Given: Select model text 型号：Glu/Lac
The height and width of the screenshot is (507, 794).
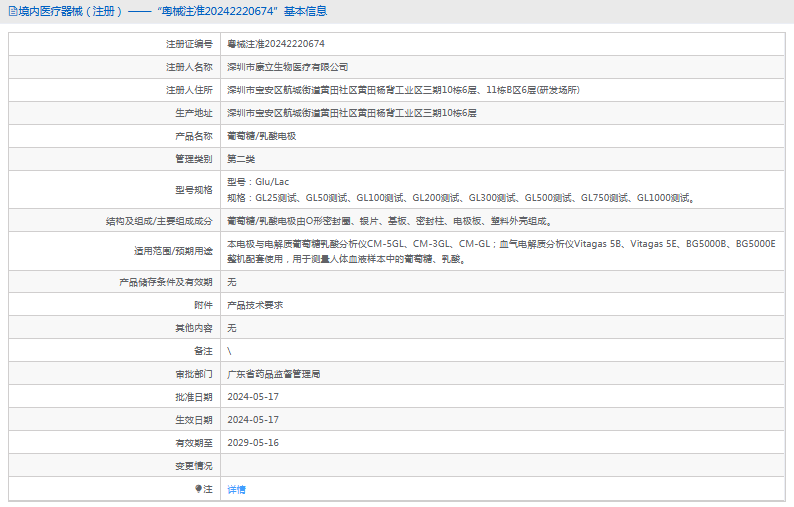Looking at the screenshot, I should [x=258, y=182].
